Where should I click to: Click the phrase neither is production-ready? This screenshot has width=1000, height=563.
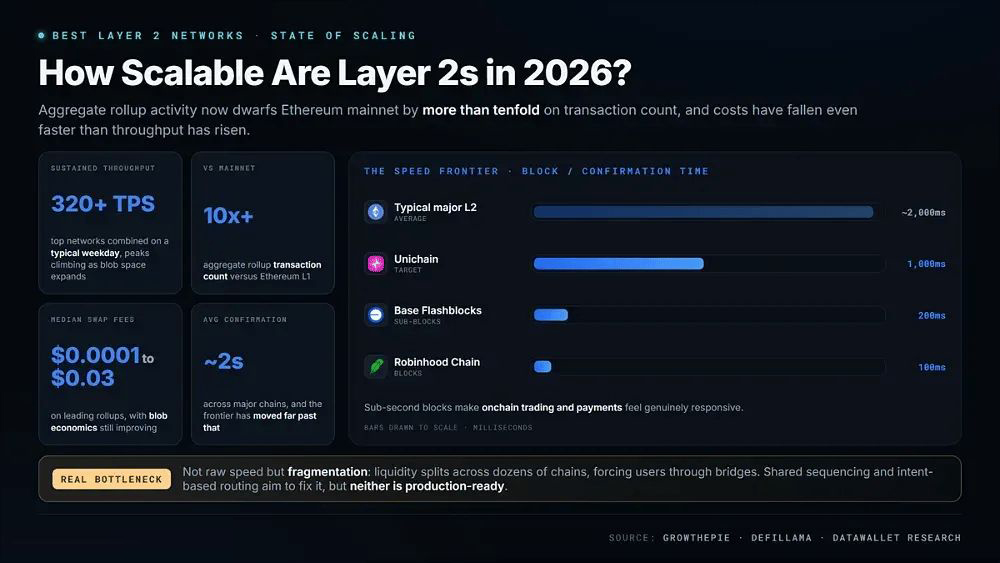pos(427,486)
